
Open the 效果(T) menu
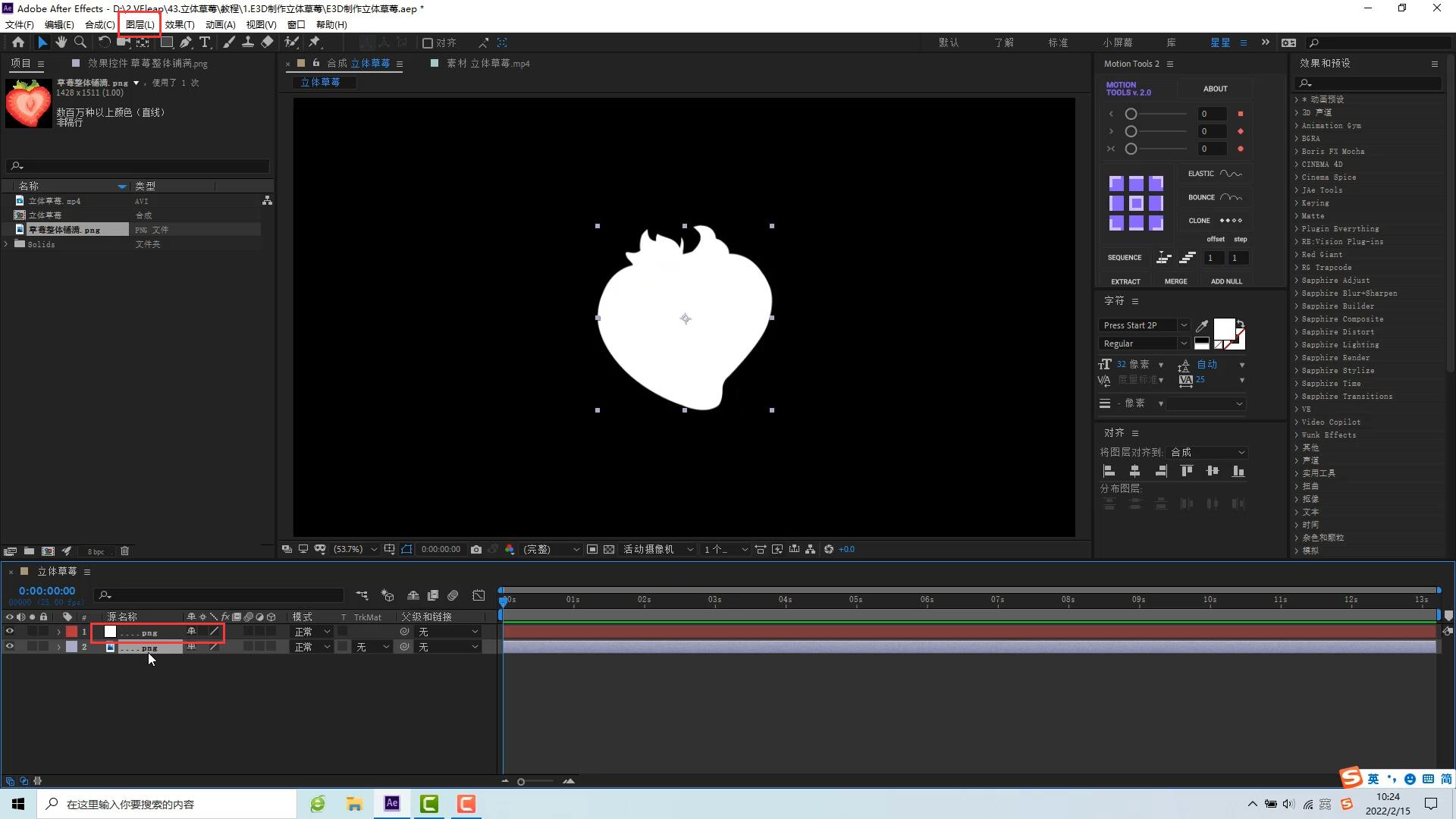[x=180, y=24]
